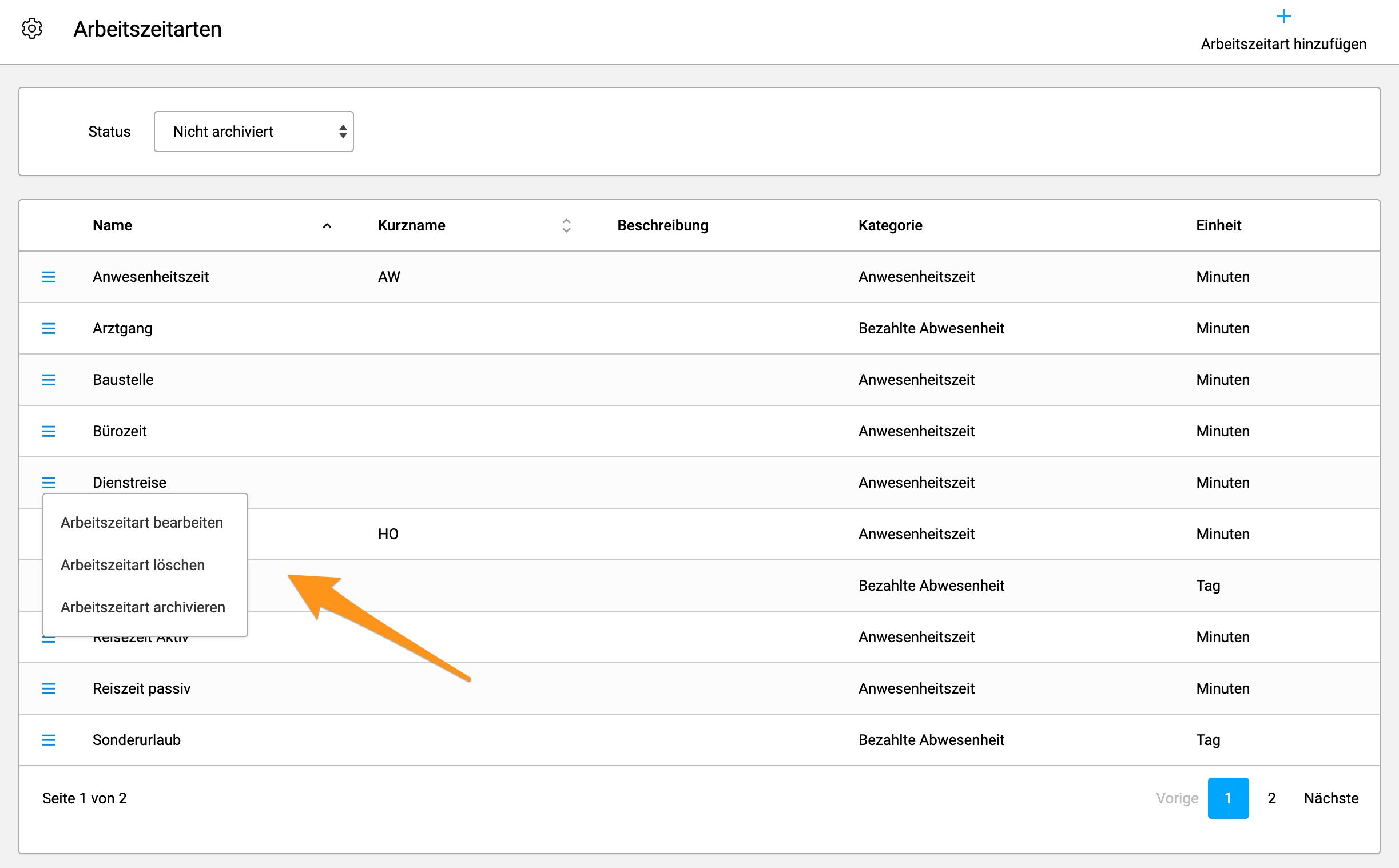1399x868 pixels.
Task: Choose Arbeitszeitart archivieren in context menu
Action: click(143, 607)
